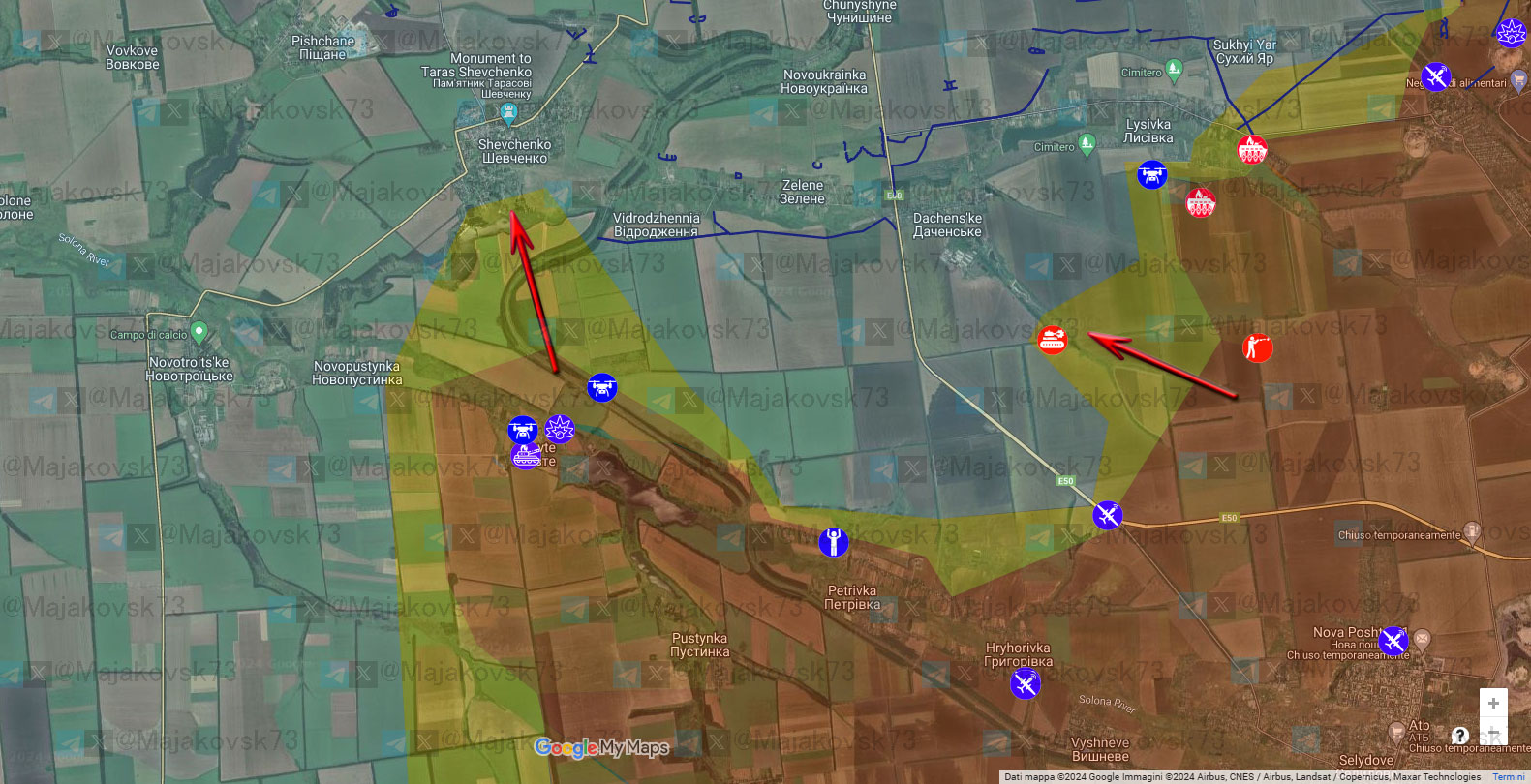Zoom out with the minus button
The width and height of the screenshot is (1531, 784).
coord(1493,731)
